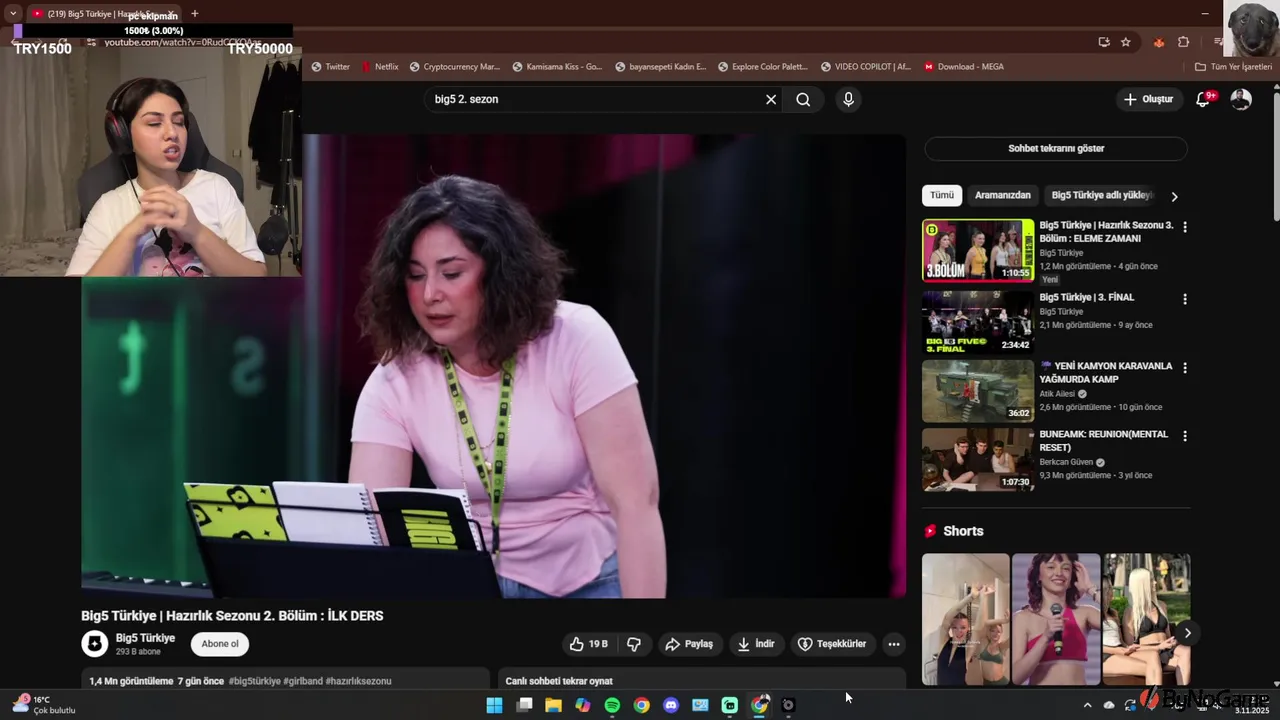Open the first Shorts thumbnail

coord(965,619)
